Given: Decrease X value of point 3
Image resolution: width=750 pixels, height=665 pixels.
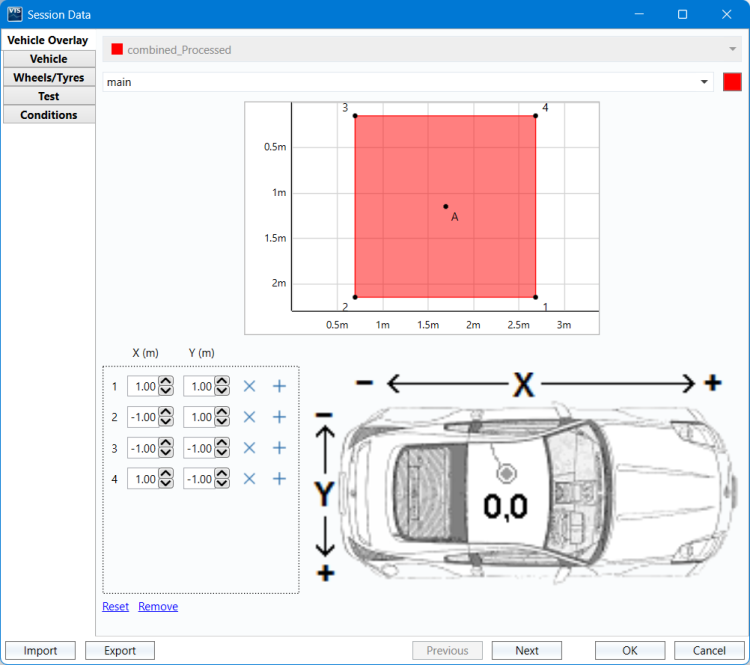Looking at the screenshot, I should (166, 453).
